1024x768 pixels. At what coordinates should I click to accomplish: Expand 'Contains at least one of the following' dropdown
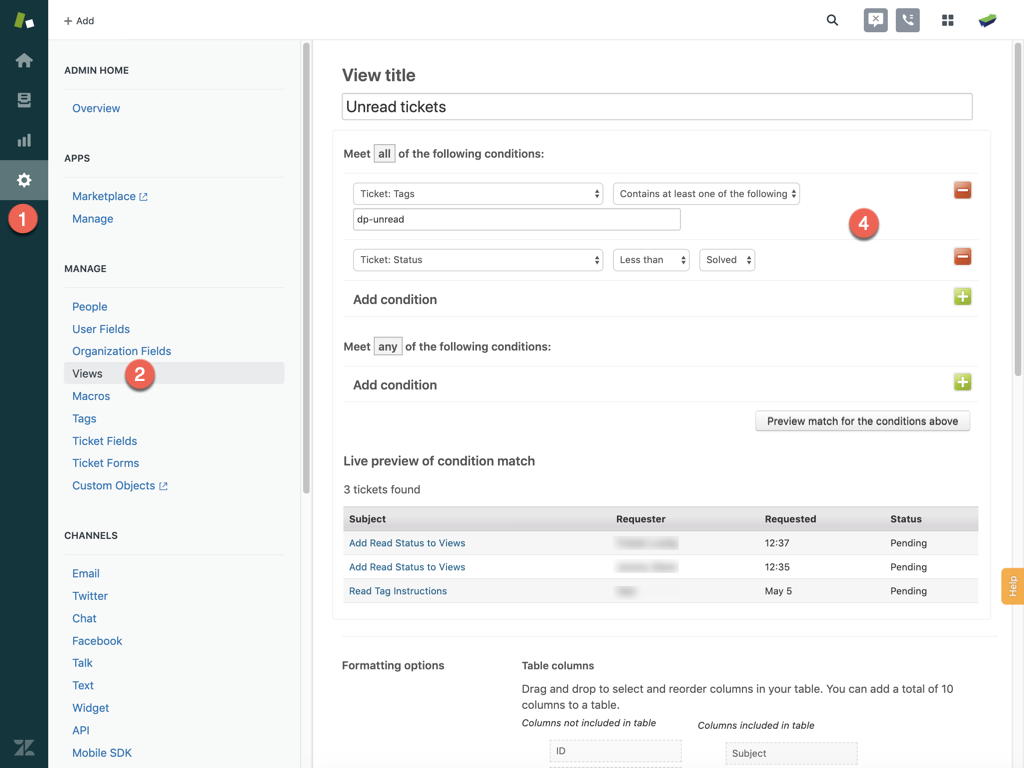(x=706, y=194)
